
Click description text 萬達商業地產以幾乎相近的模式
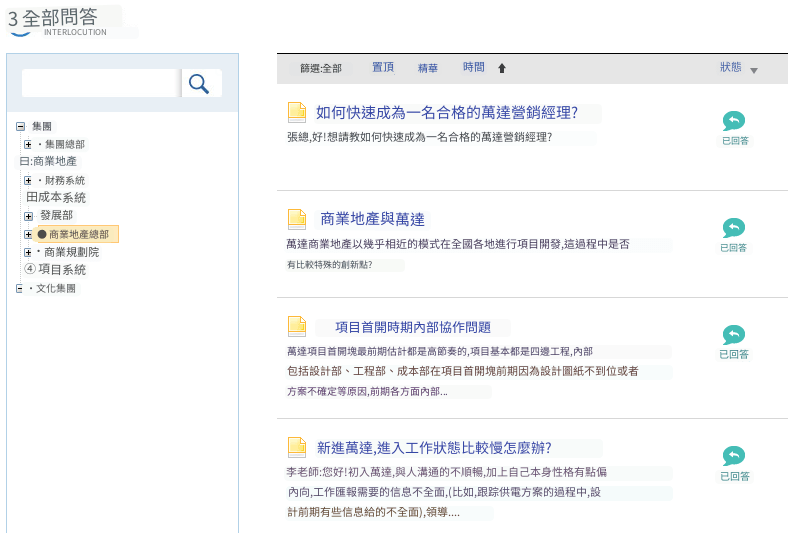click(x=458, y=244)
